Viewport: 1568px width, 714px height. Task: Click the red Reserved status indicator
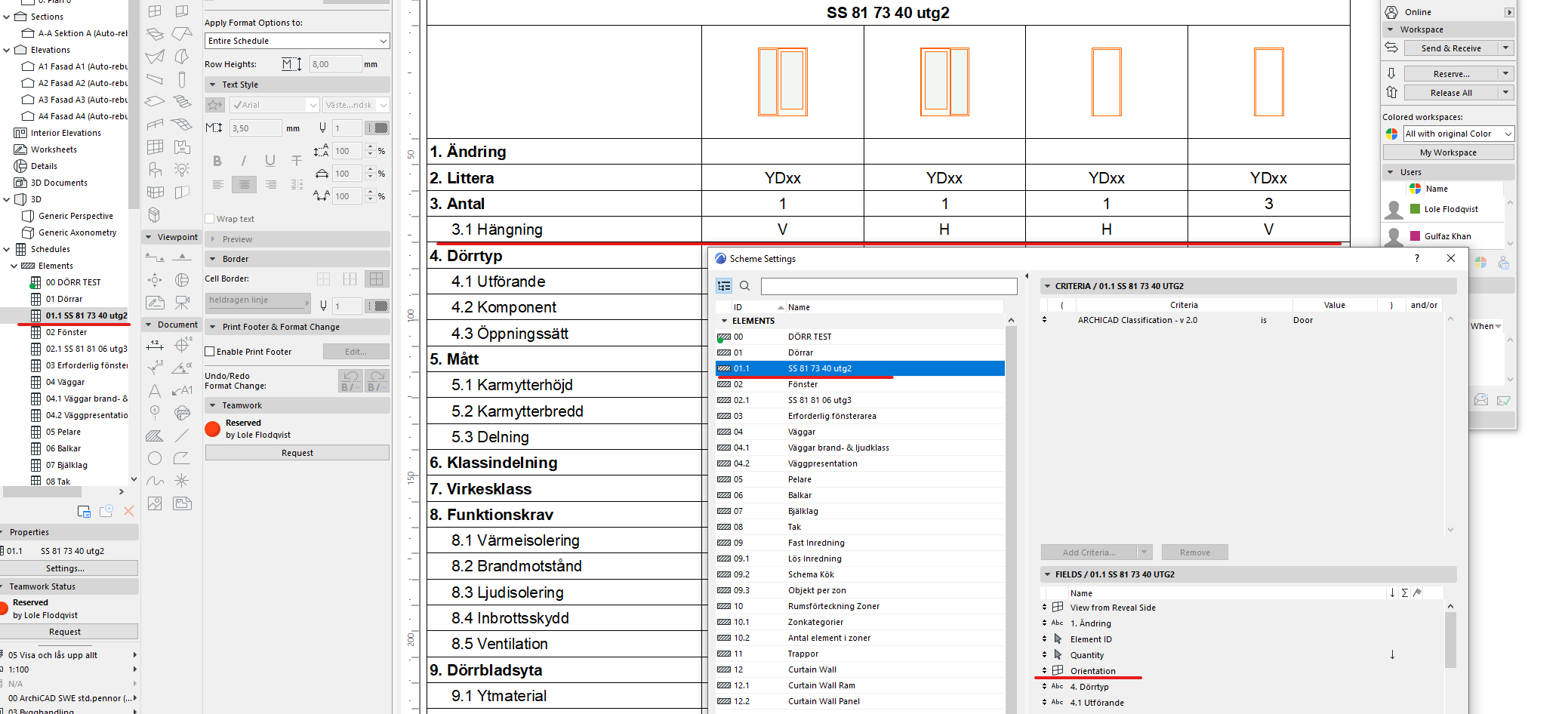pyautogui.click(x=213, y=429)
